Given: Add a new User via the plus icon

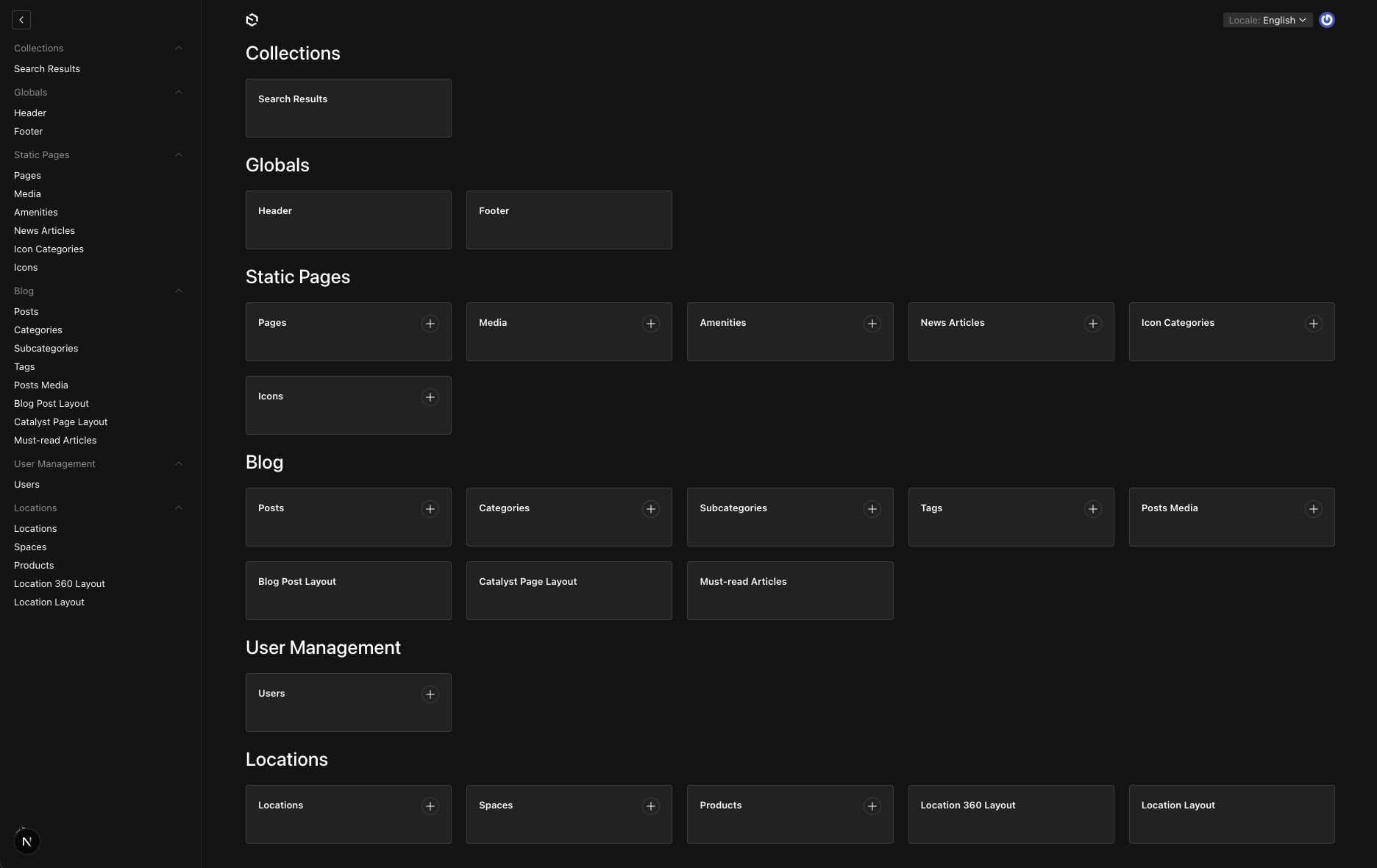Looking at the screenshot, I should click(430, 694).
